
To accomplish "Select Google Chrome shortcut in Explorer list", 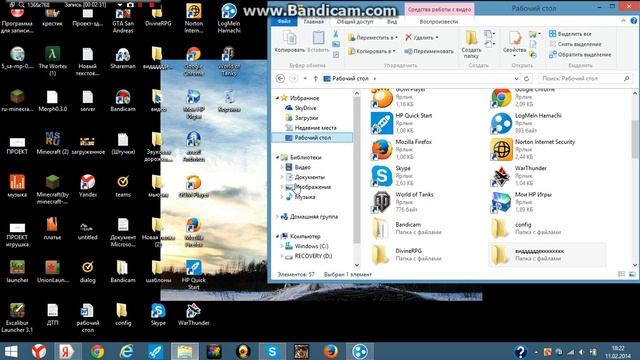I will pos(527,97).
